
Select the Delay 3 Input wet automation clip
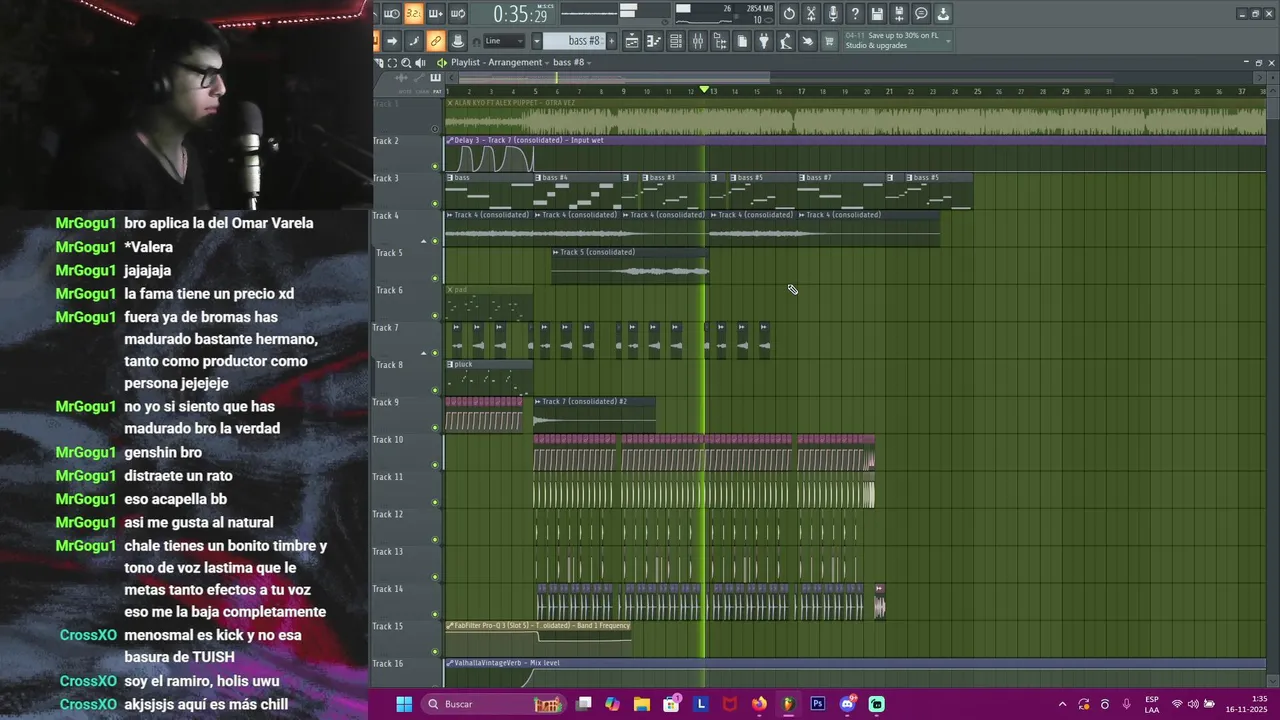pyautogui.click(x=855, y=154)
